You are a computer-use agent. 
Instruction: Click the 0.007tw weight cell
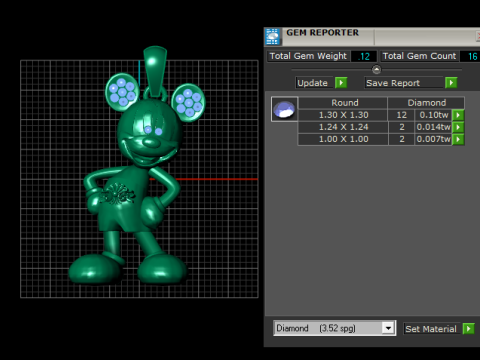pos(433,139)
